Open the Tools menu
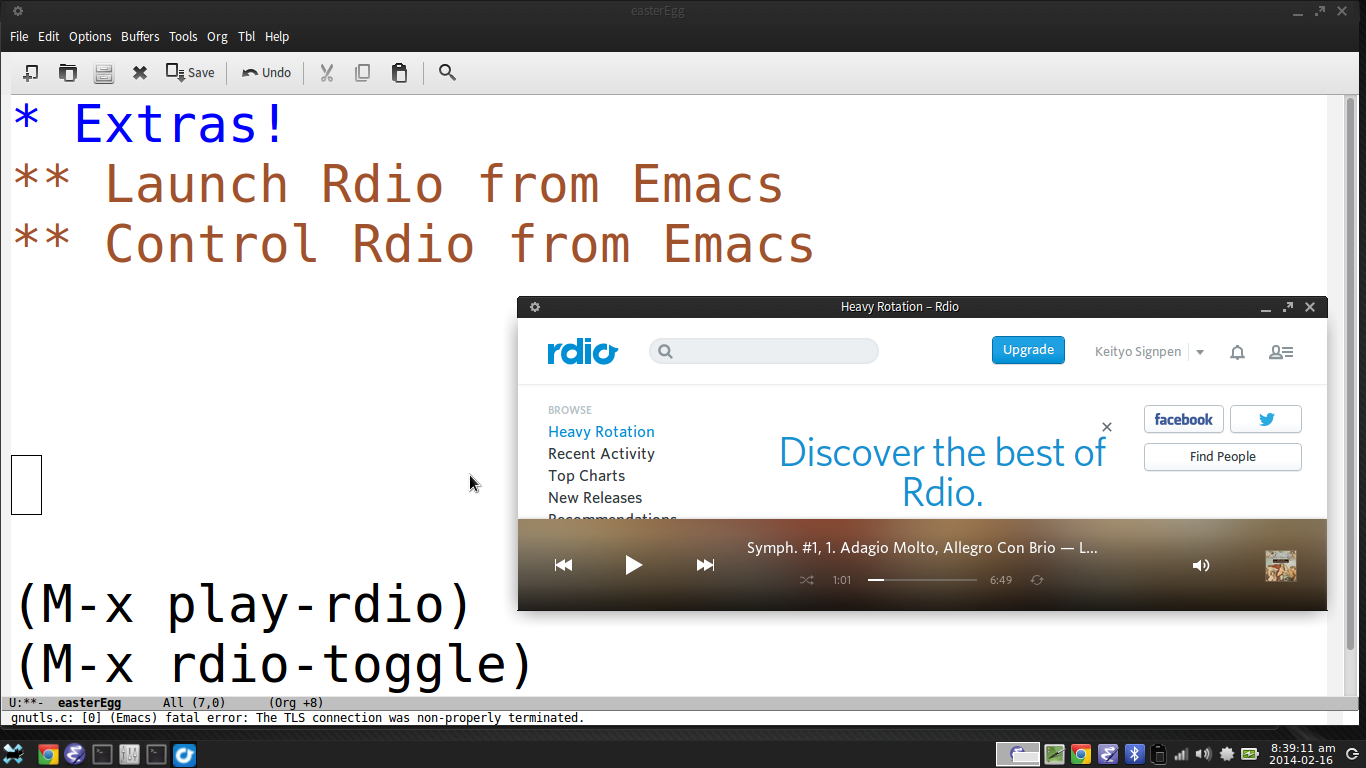This screenshot has width=1366, height=768. pos(183,36)
